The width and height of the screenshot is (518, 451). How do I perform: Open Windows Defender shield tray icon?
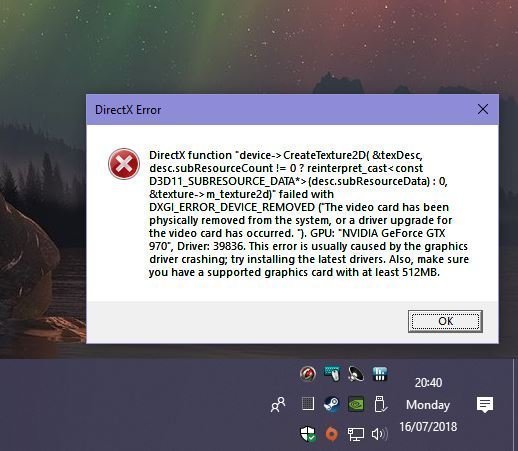click(x=308, y=434)
